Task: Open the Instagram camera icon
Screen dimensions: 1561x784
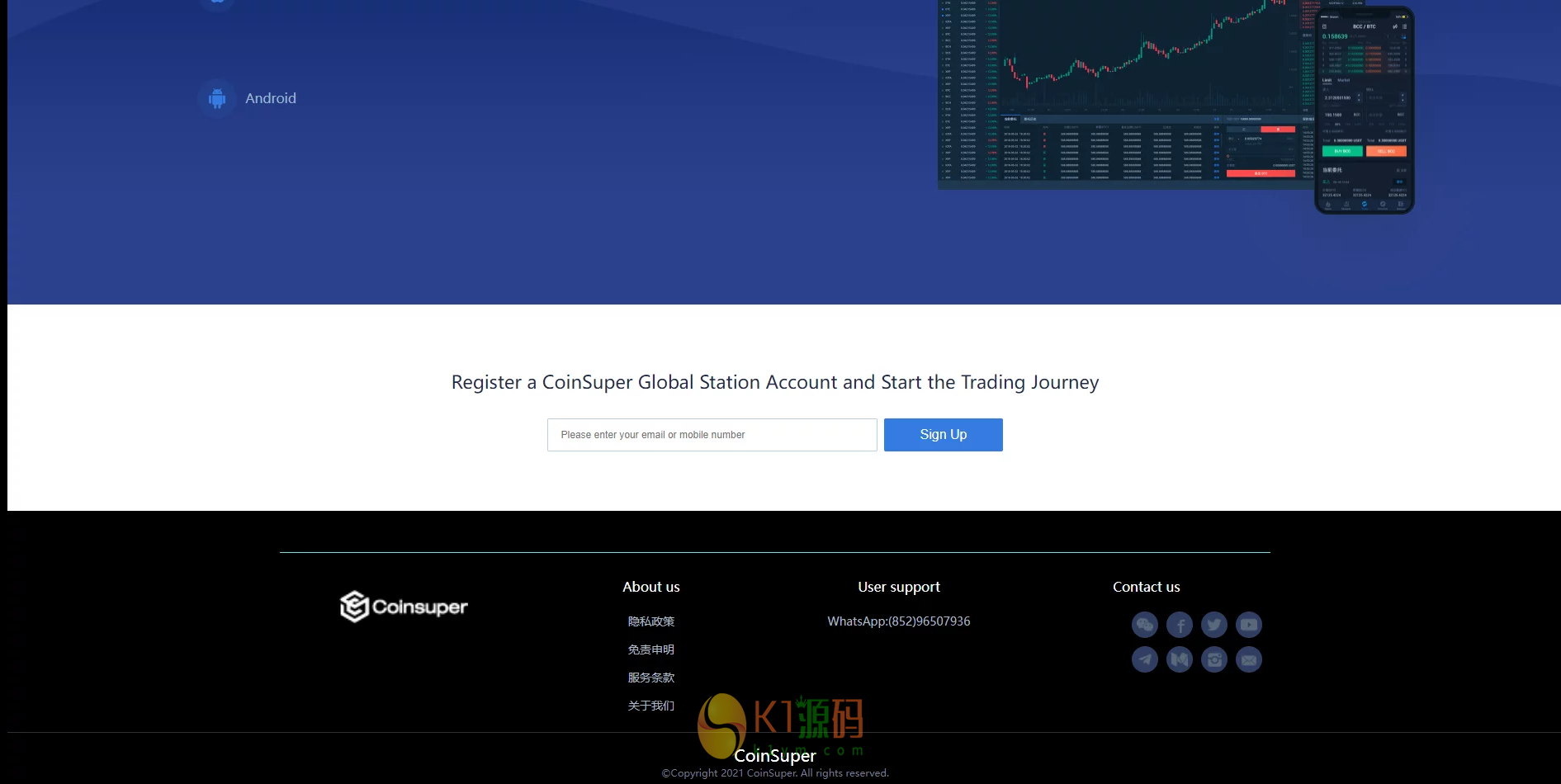Action: point(1214,659)
